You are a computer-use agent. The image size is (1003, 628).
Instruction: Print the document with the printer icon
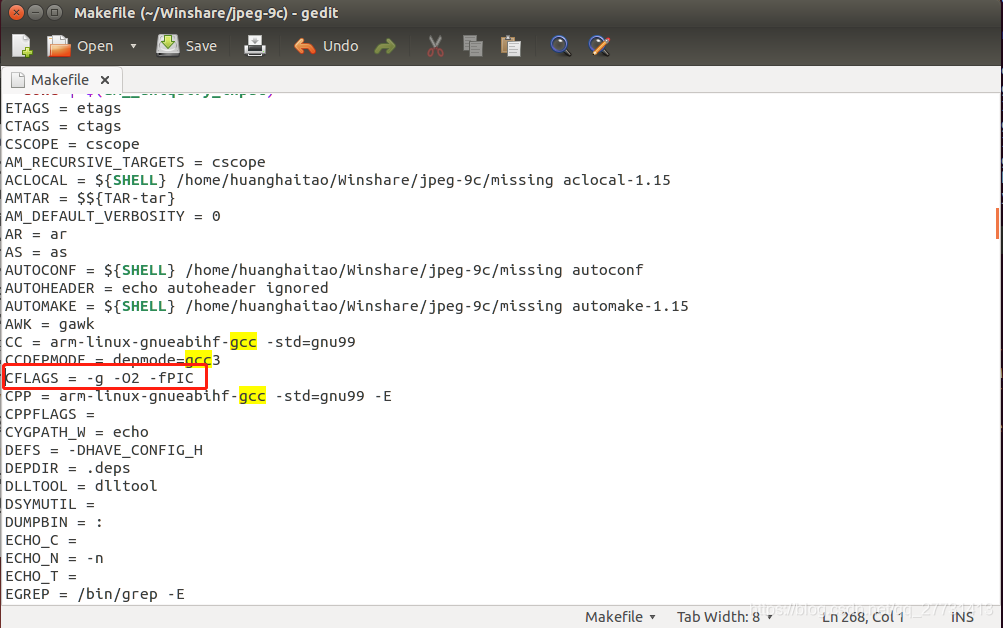coord(255,46)
